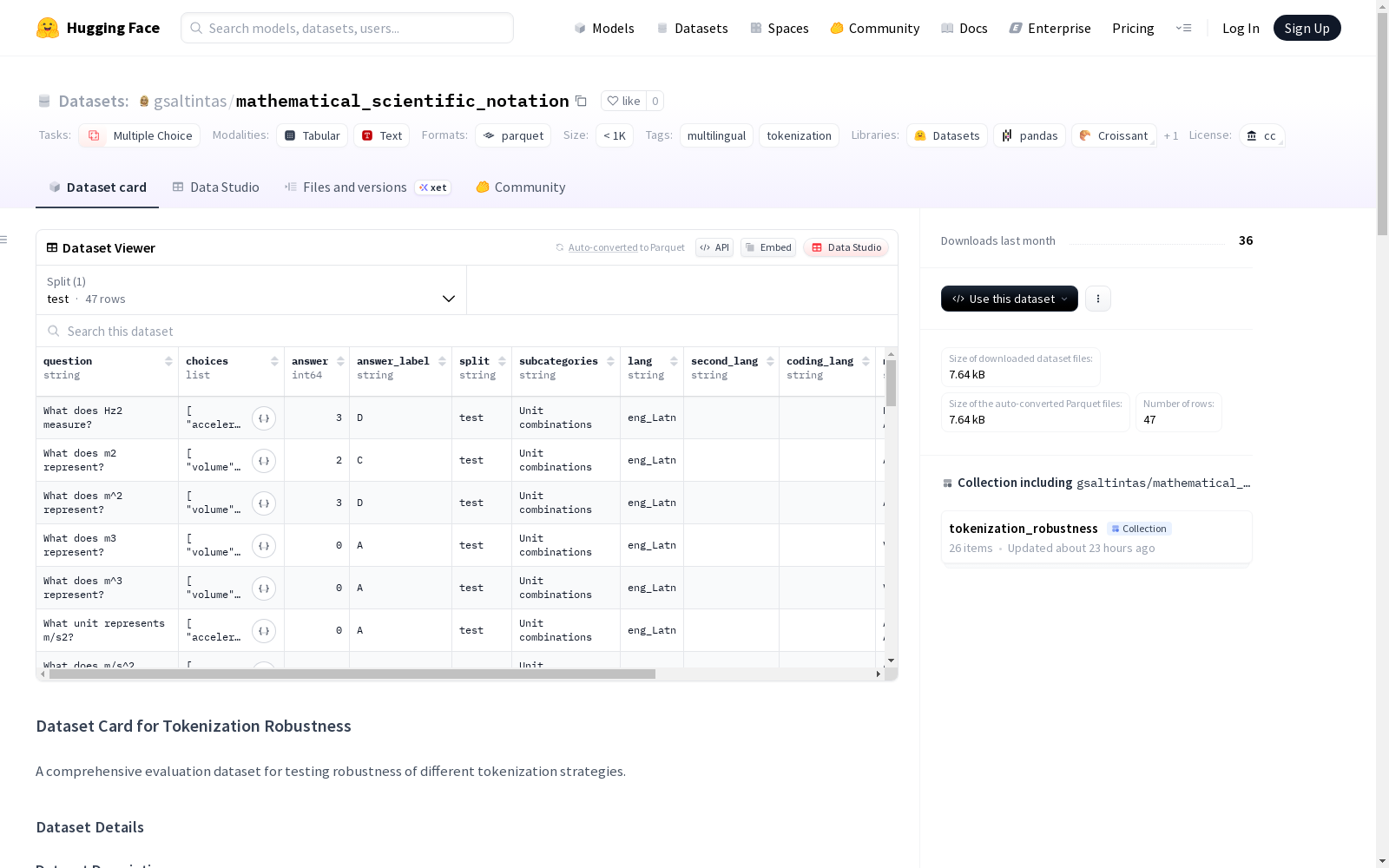Viewport: 1389px width, 868px height.
Task: Sort by the coding_lang column
Action: coord(866,361)
